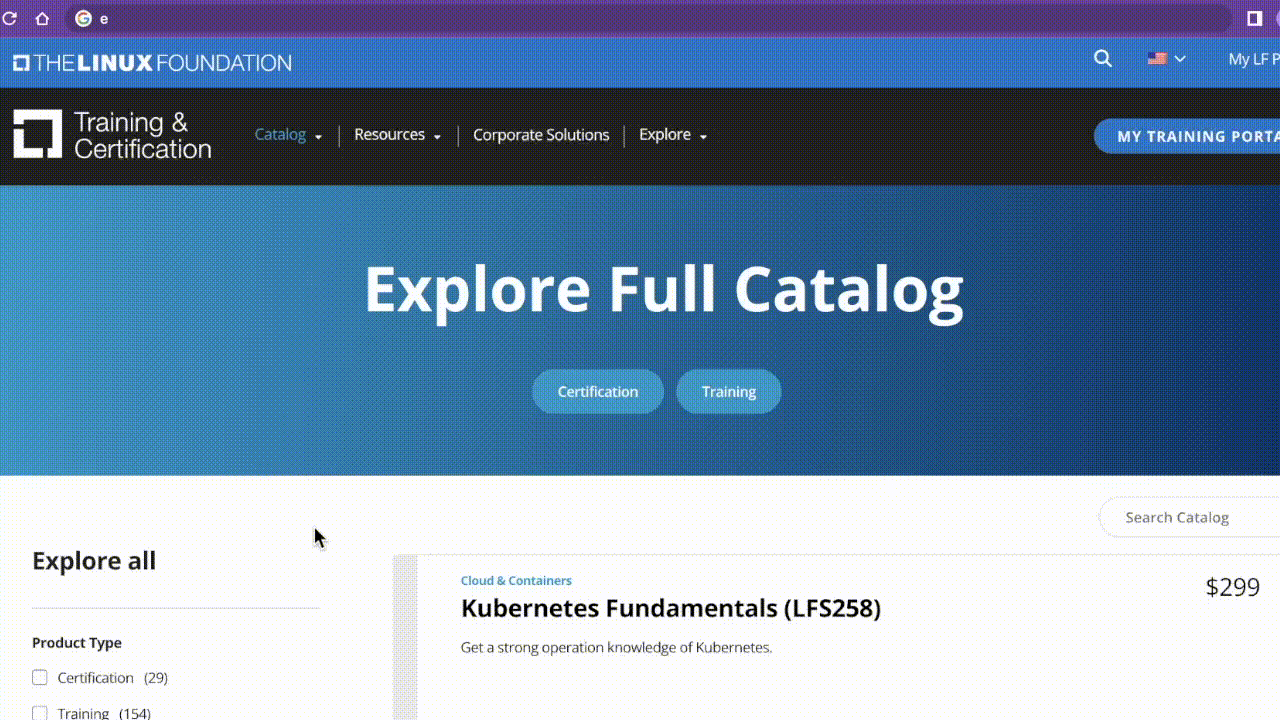This screenshot has height=720, width=1280.
Task: Expand the Catalog menu
Action: click(288, 135)
